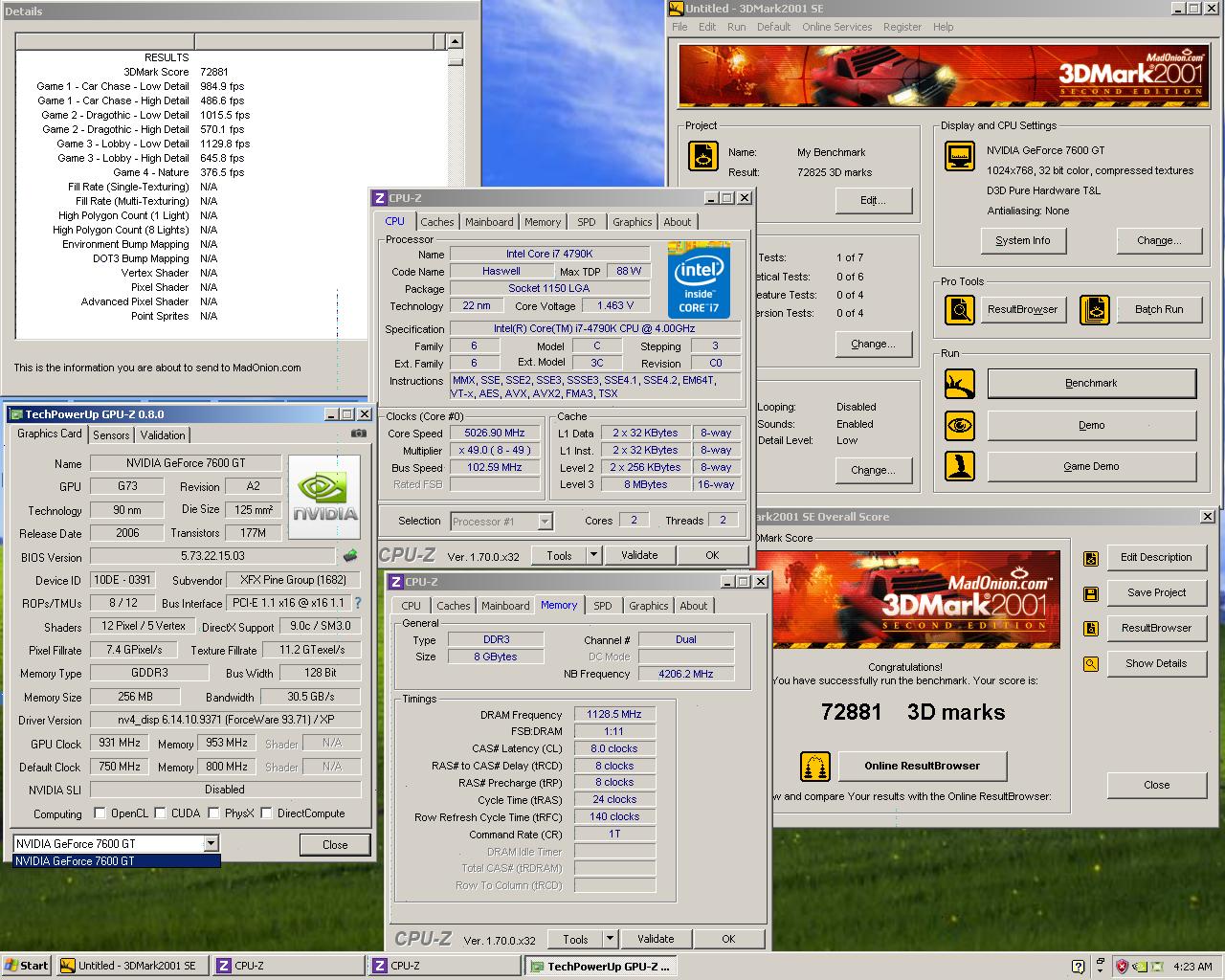
Task: Enable the PhysX checkbox in GPU-Z
Action: pyautogui.click(x=213, y=813)
